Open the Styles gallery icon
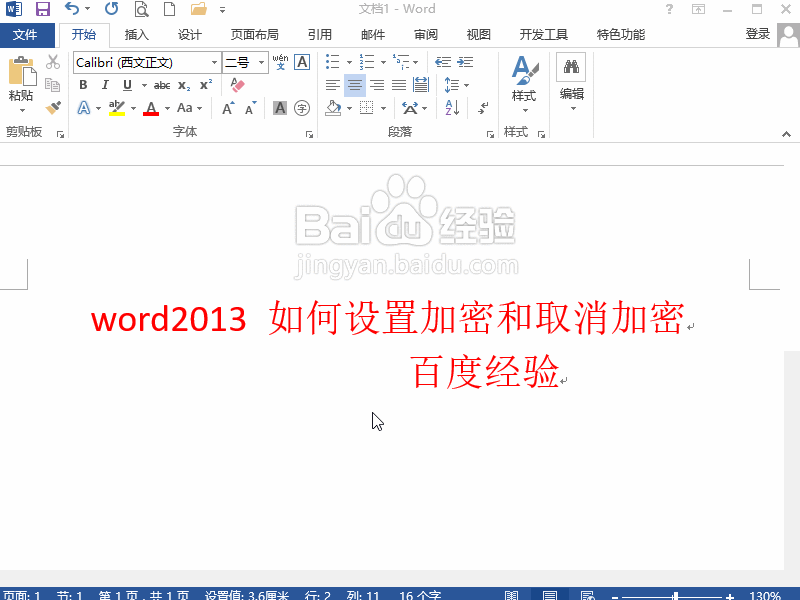 (524, 71)
